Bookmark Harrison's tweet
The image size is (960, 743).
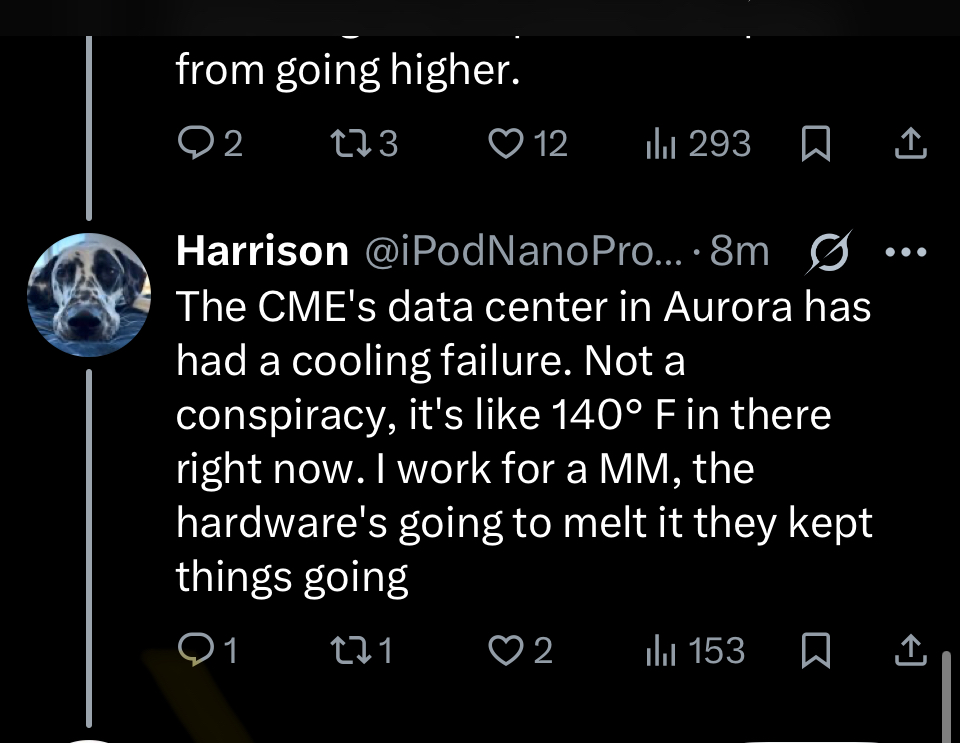(816, 652)
